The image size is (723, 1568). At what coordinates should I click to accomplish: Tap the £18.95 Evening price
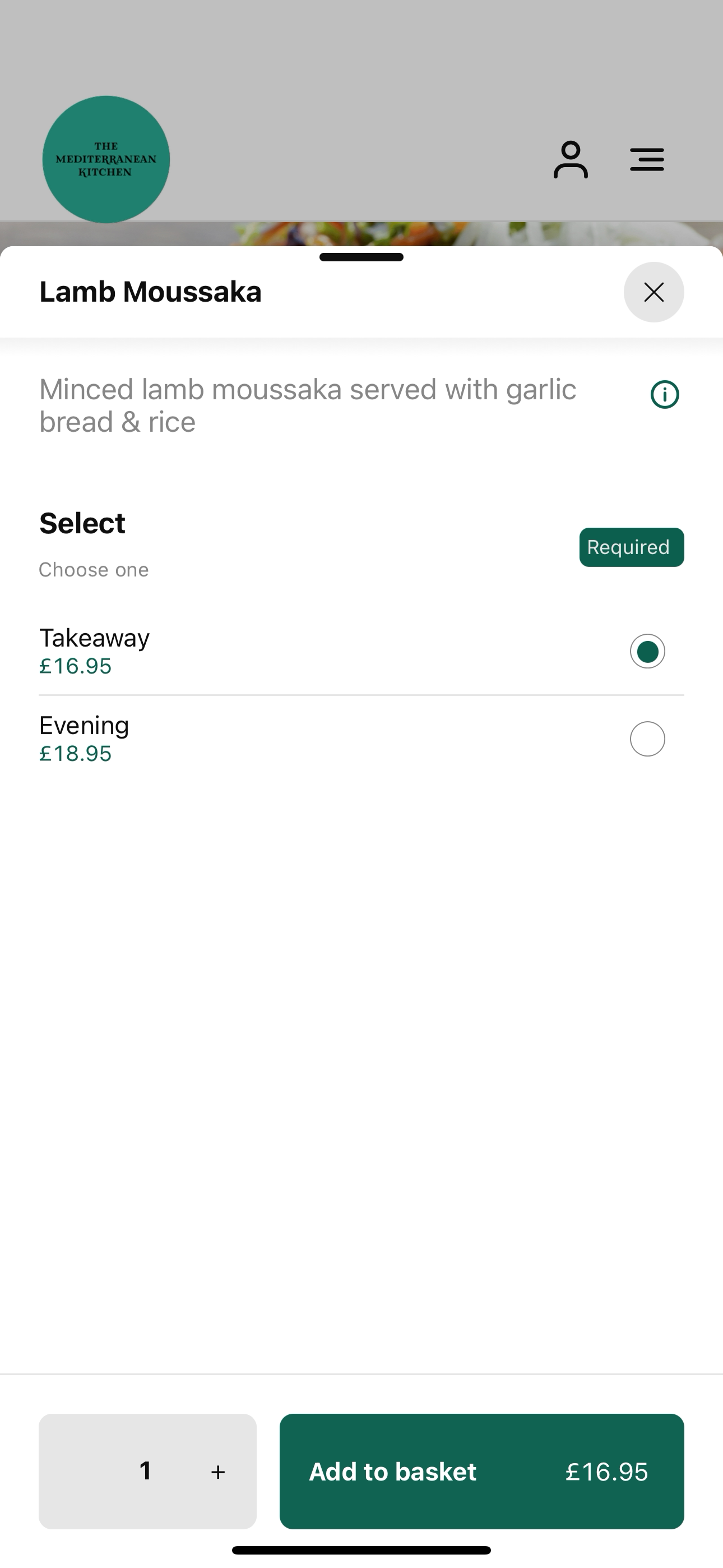76,754
